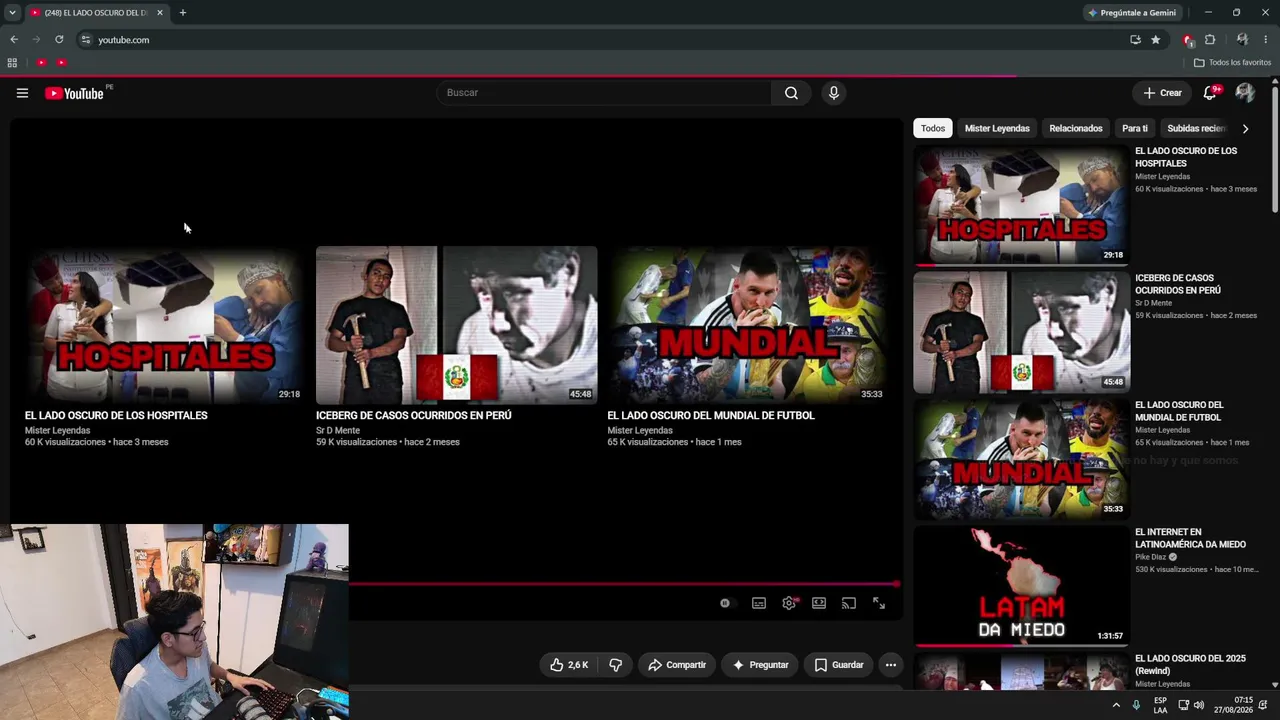View site information icon in address bar
The image size is (1280, 720).
point(86,40)
